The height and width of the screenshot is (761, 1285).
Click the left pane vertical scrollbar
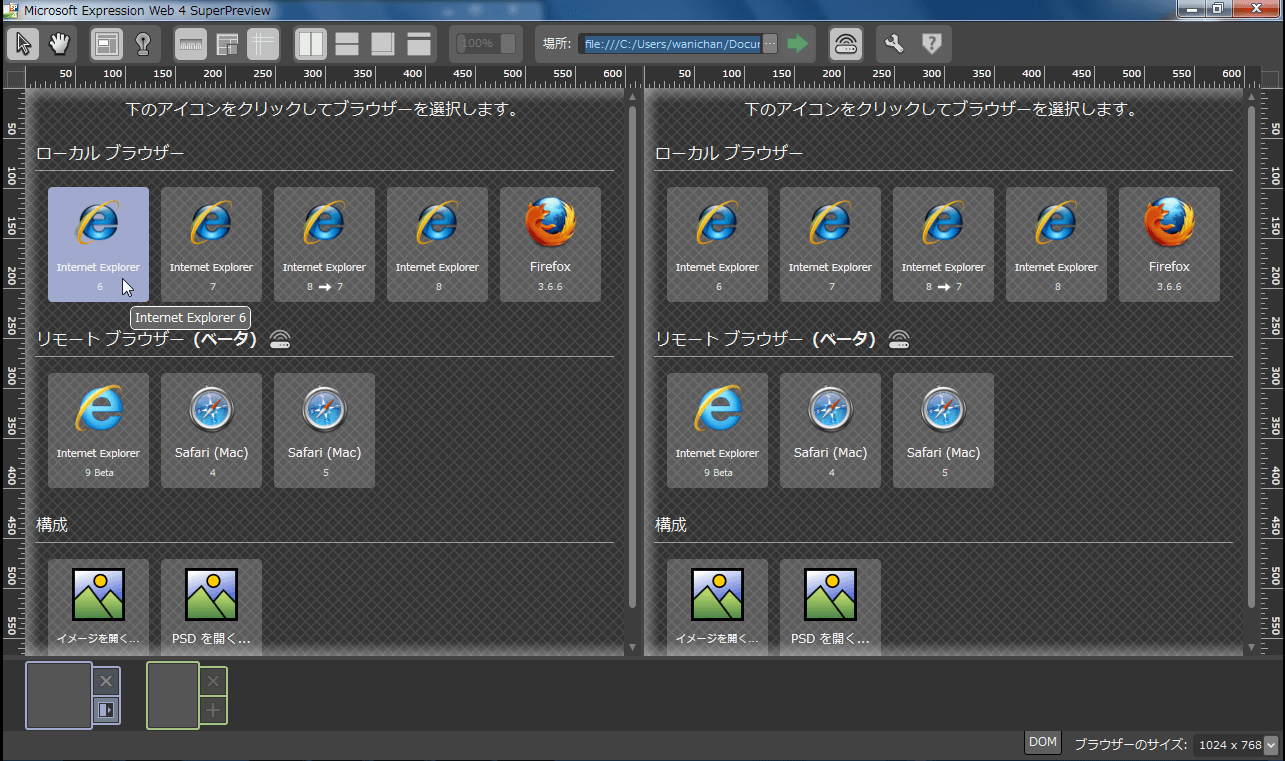[632, 356]
